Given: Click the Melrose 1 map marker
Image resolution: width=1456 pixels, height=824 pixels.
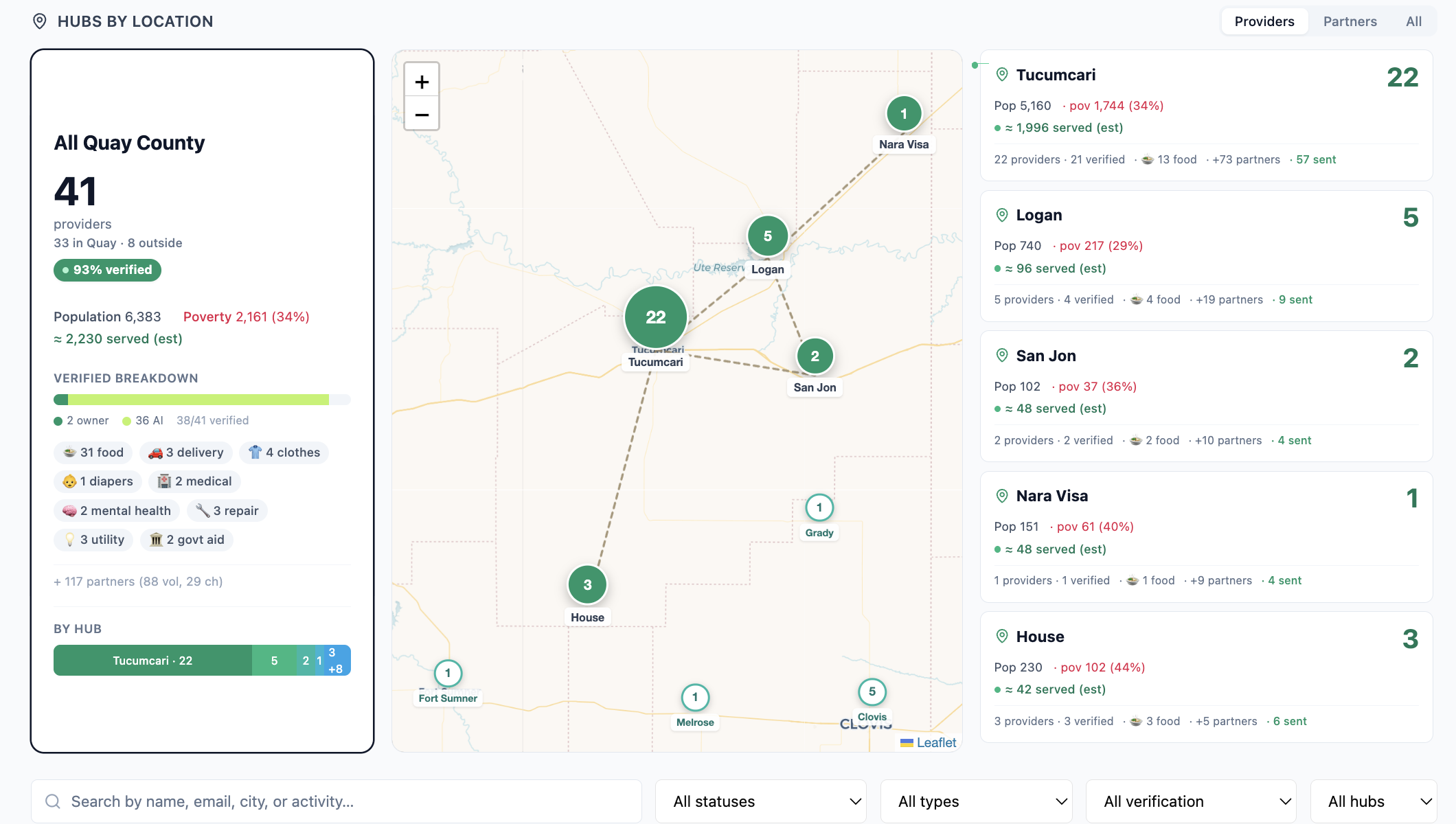Looking at the screenshot, I should point(695,697).
